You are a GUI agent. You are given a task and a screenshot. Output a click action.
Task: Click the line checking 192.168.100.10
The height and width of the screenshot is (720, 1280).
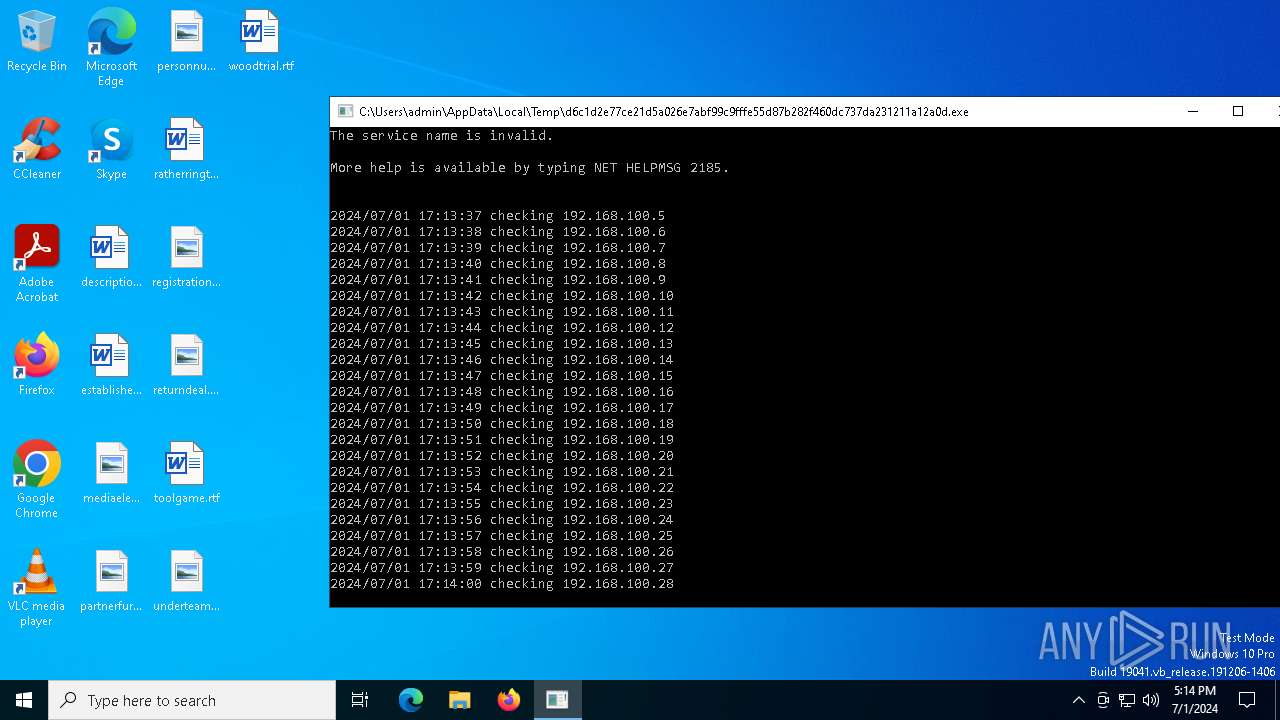tap(501, 295)
